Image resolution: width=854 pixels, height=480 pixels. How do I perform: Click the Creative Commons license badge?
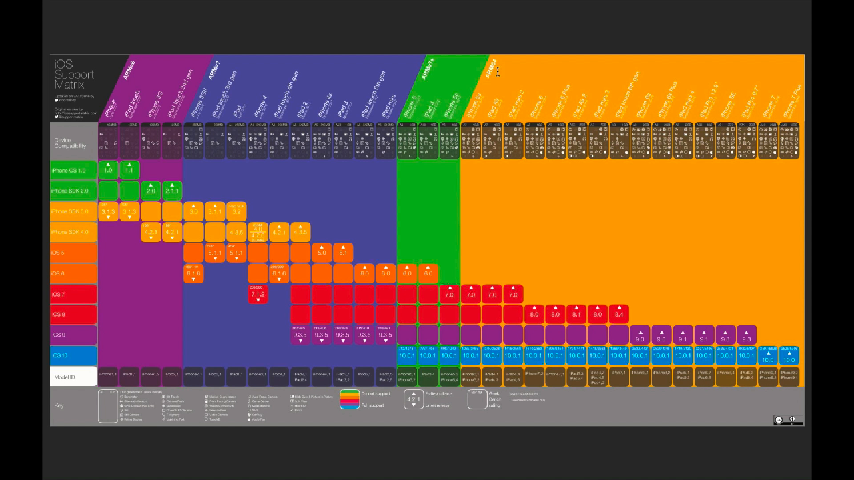pyautogui.click(x=788, y=420)
